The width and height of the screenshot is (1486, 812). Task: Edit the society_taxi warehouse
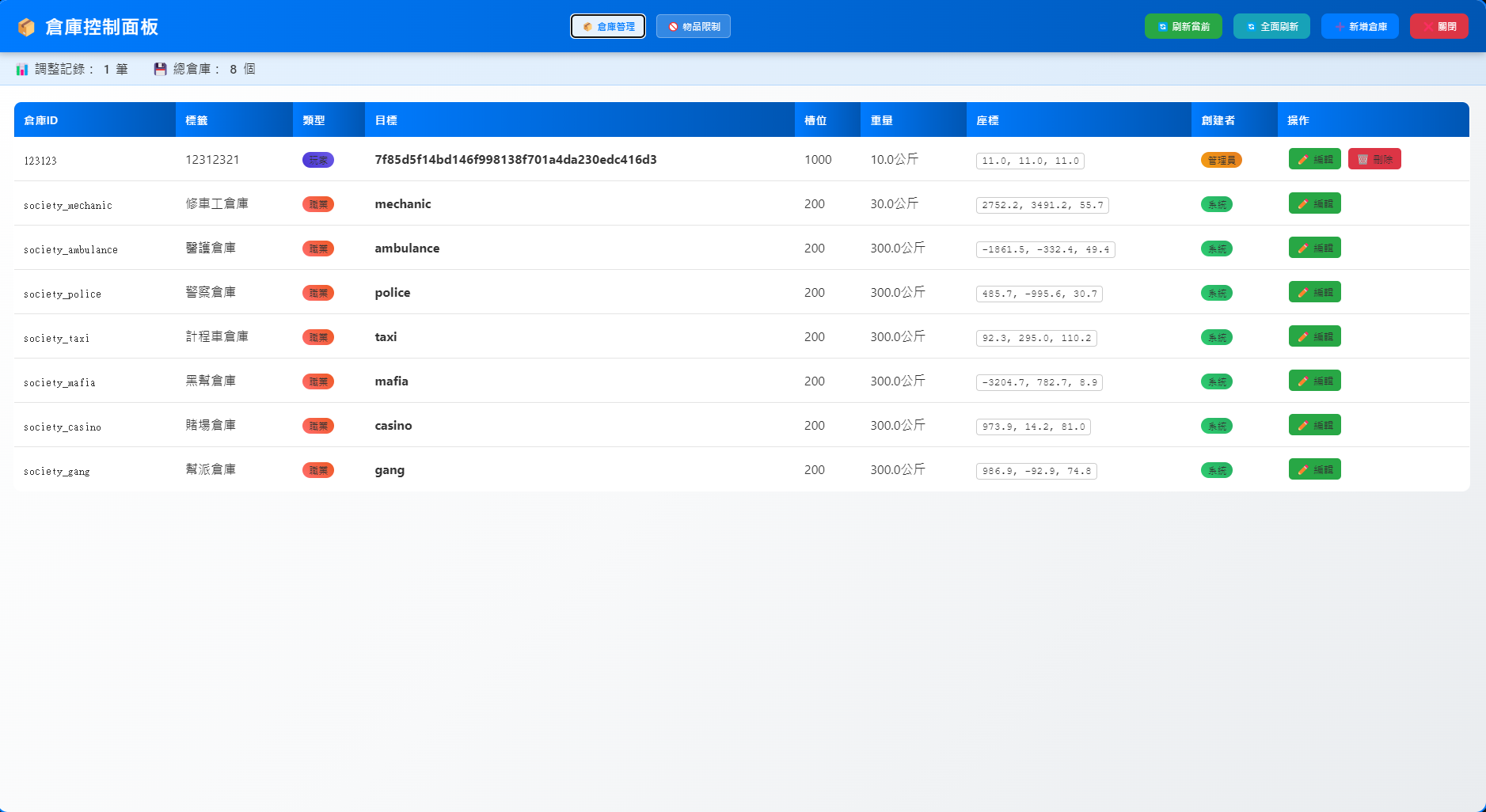[x=1314, y=336]
